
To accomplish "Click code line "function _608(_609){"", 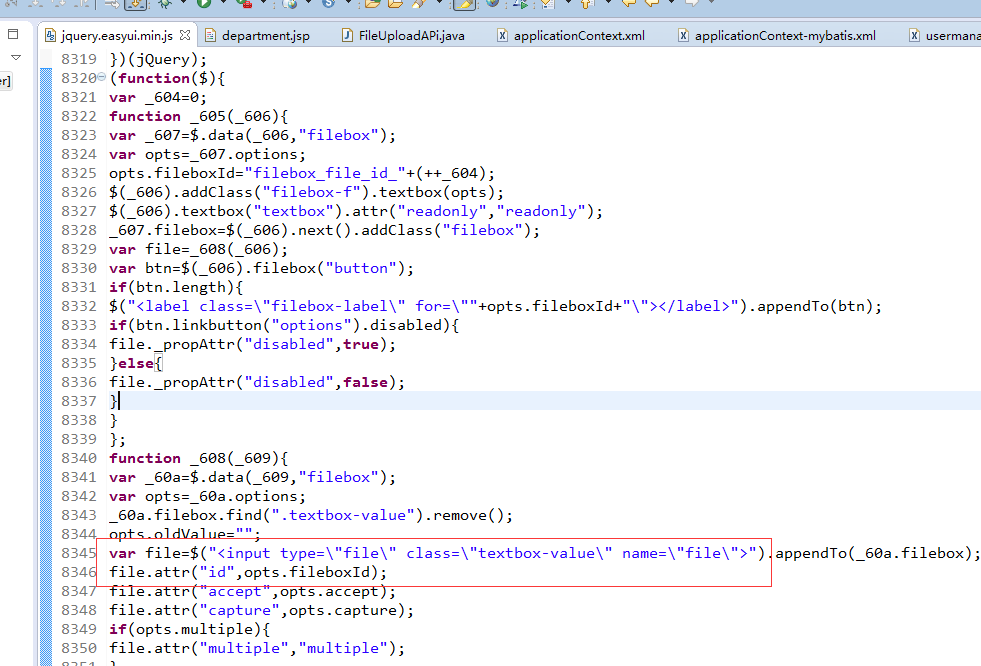I will [198, 458].
